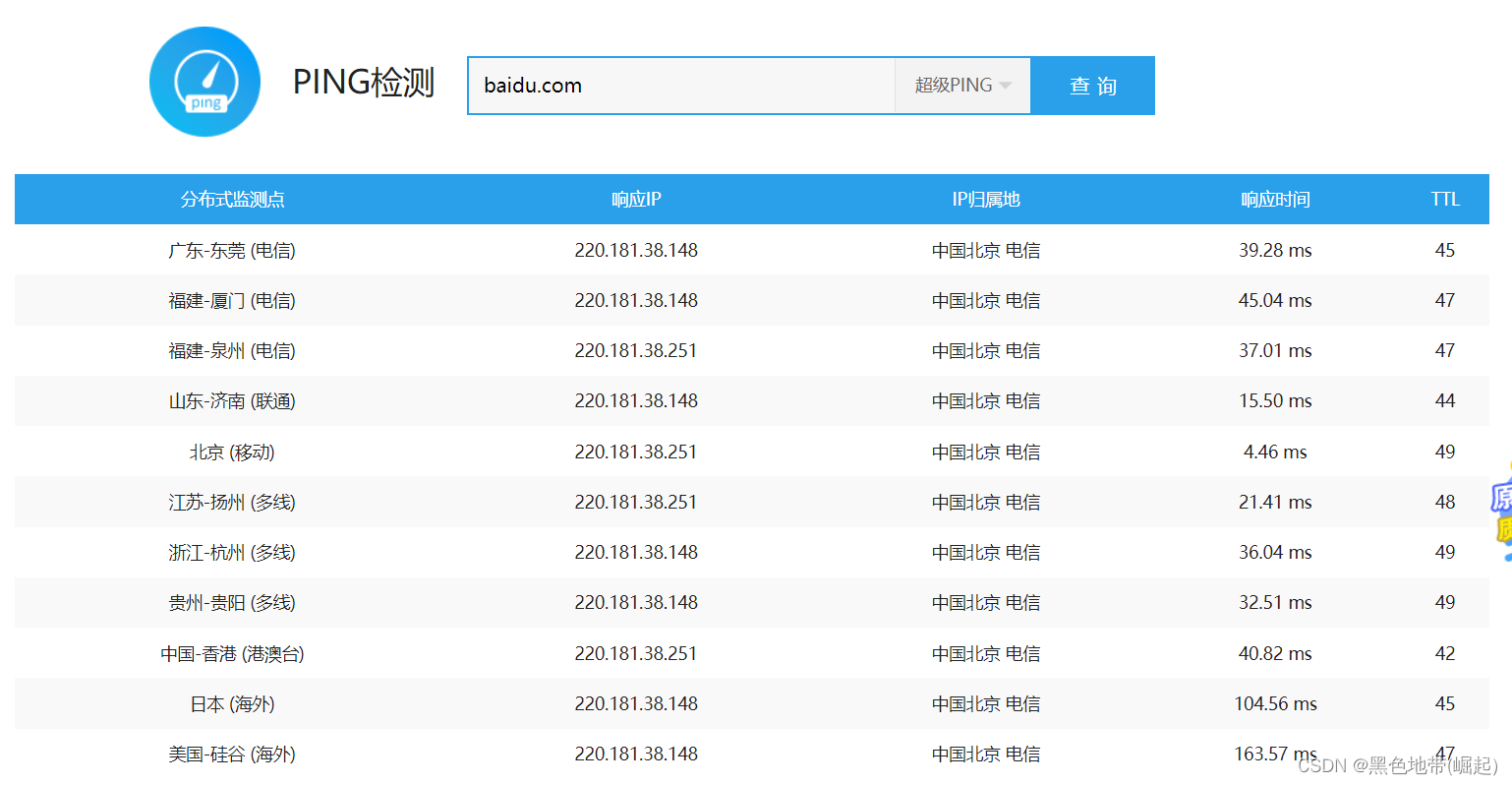Screen dimensions: 1512x785
Task: Click the 查询 search button
Action: pos(1092,86)
